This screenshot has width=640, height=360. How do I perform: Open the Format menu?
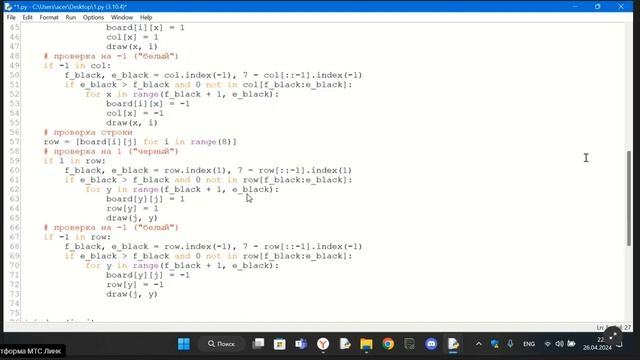49,18
